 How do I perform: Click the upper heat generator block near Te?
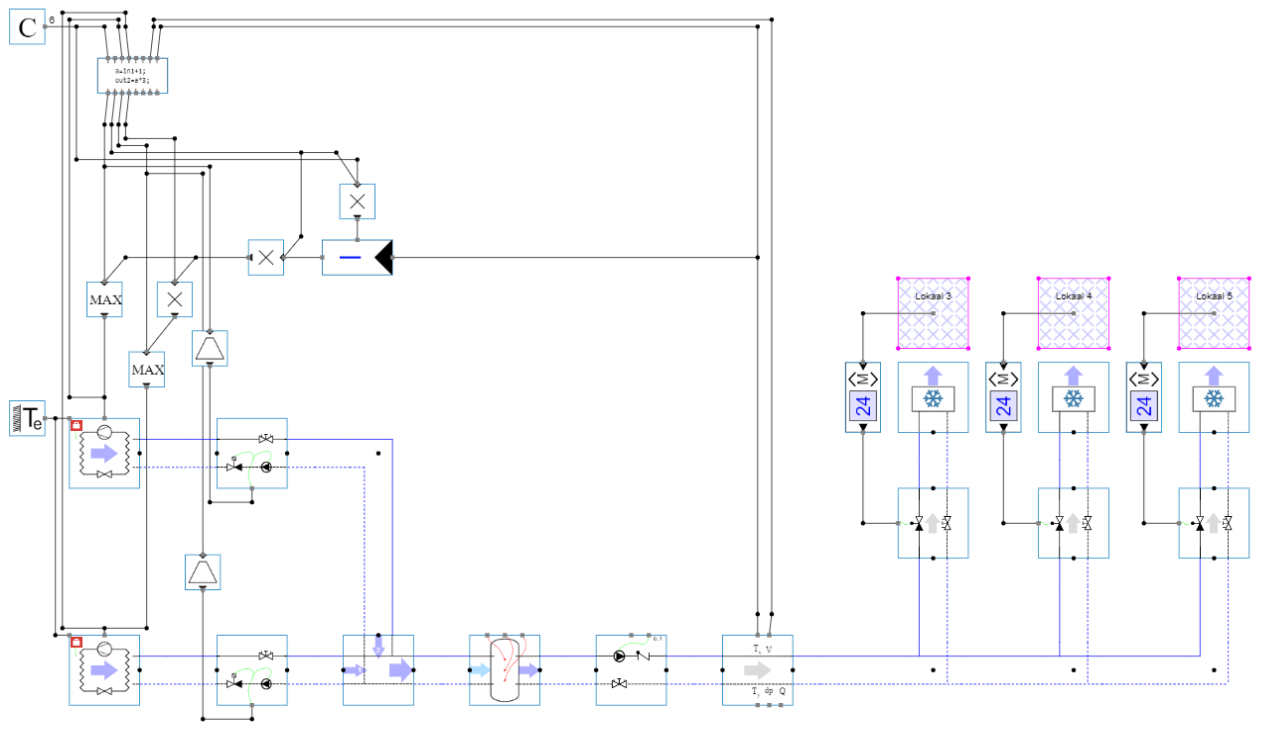click(x=104, y=453)
